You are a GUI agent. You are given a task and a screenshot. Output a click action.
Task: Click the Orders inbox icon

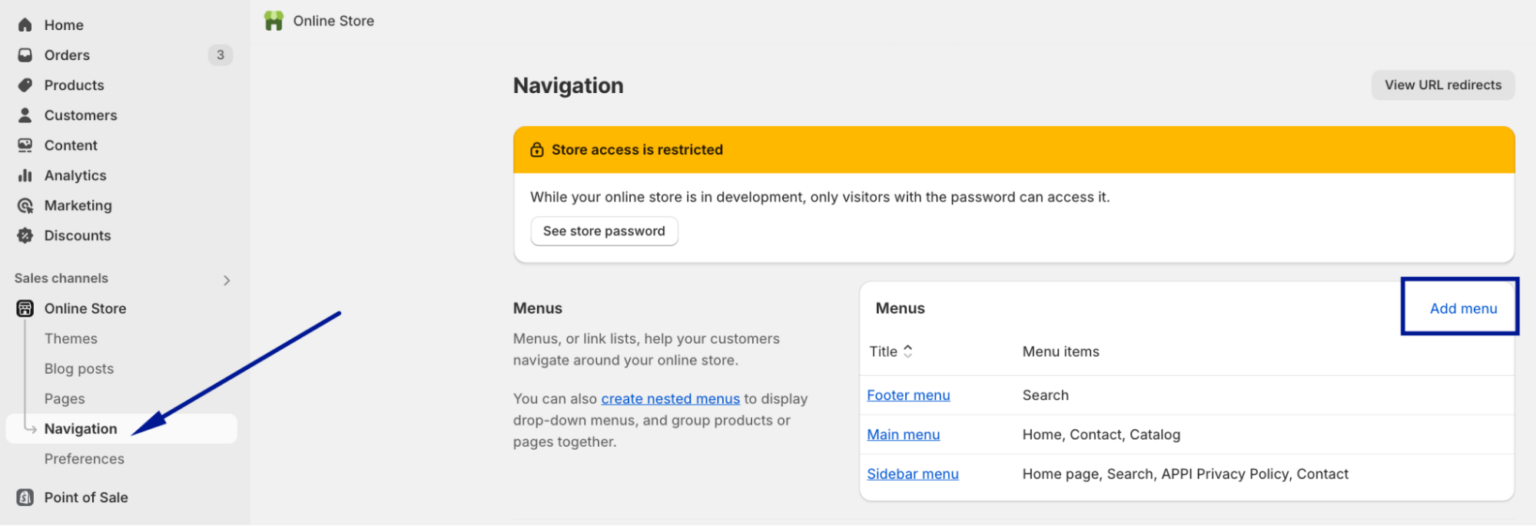(25, 55)
